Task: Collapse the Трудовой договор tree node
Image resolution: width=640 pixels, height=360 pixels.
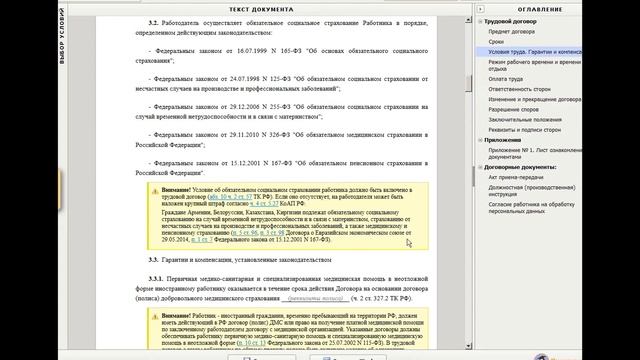Action: click(x=480, y=22)
